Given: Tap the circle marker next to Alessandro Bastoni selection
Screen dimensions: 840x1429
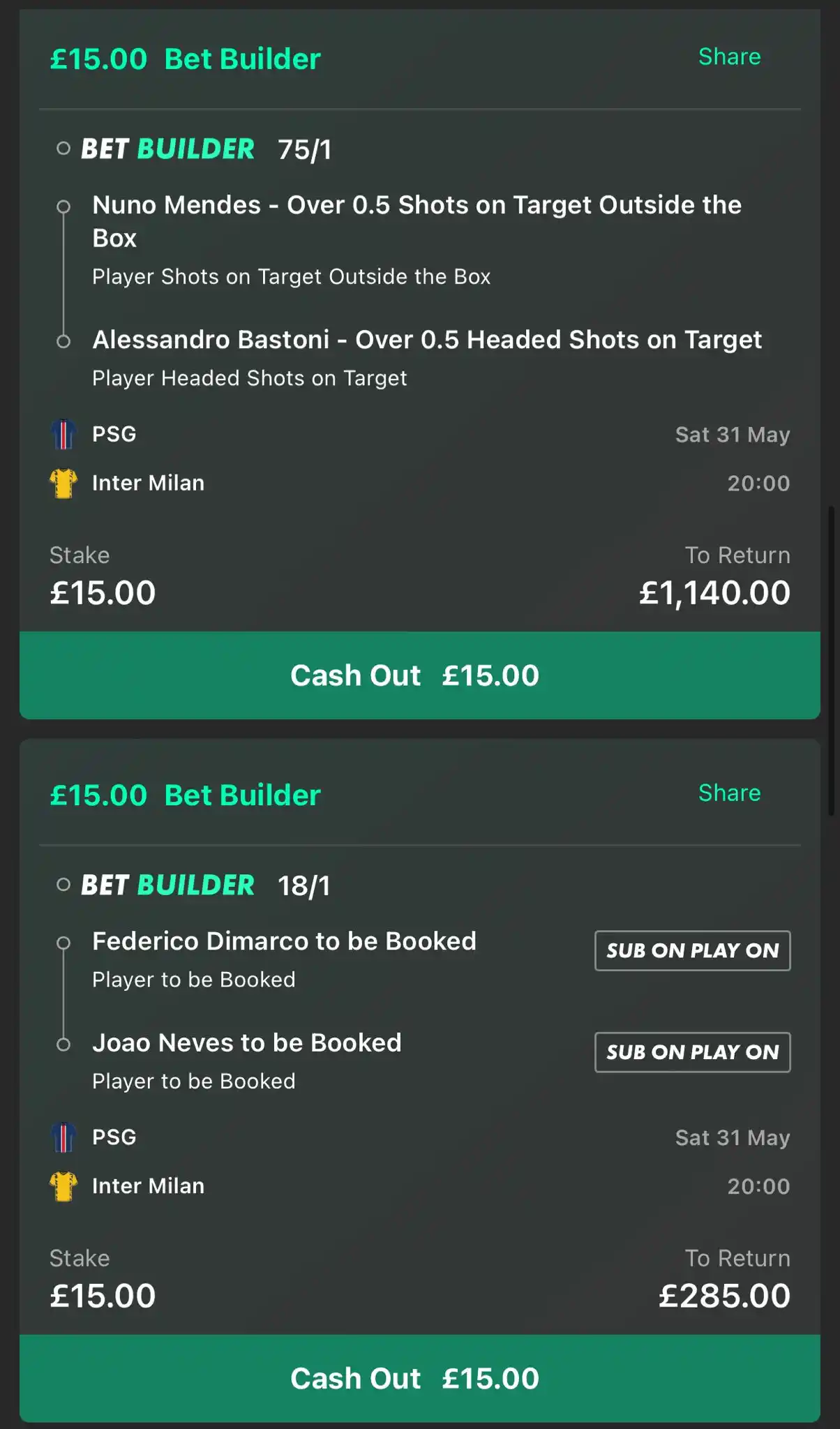Looking at the screenshot, I should (x=63, y=341).
